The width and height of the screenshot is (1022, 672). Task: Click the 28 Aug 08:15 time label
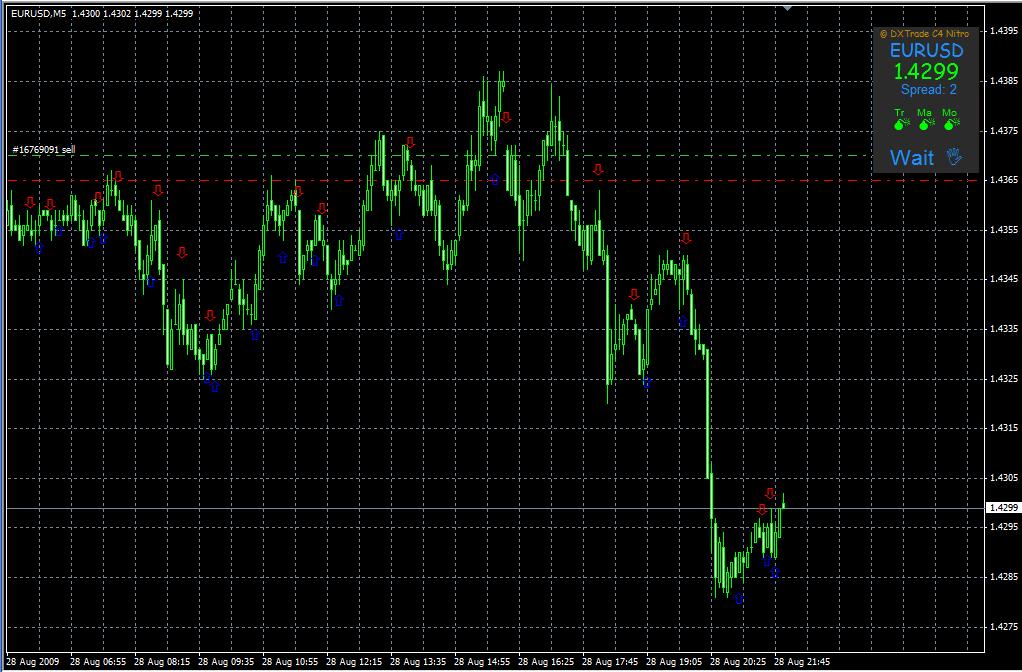click(x=162, y=662)
